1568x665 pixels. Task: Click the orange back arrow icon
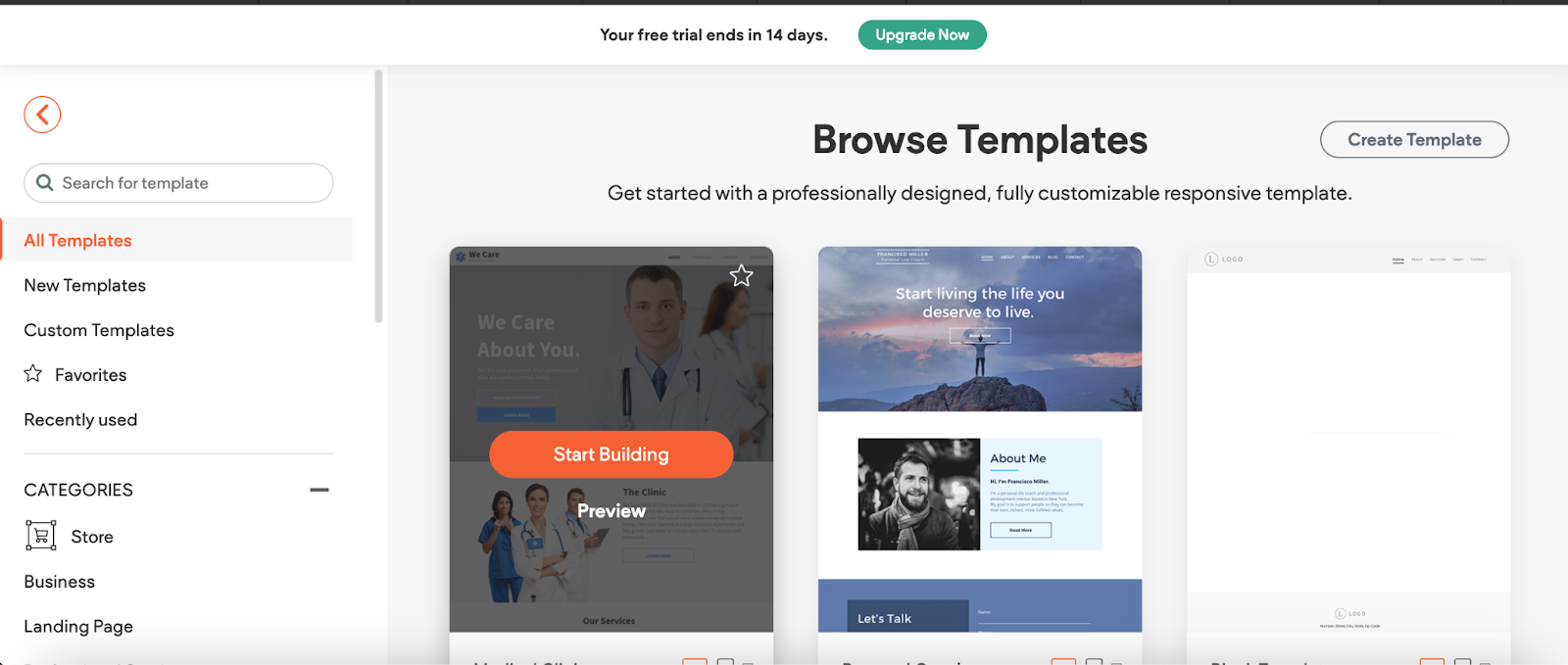42,115
